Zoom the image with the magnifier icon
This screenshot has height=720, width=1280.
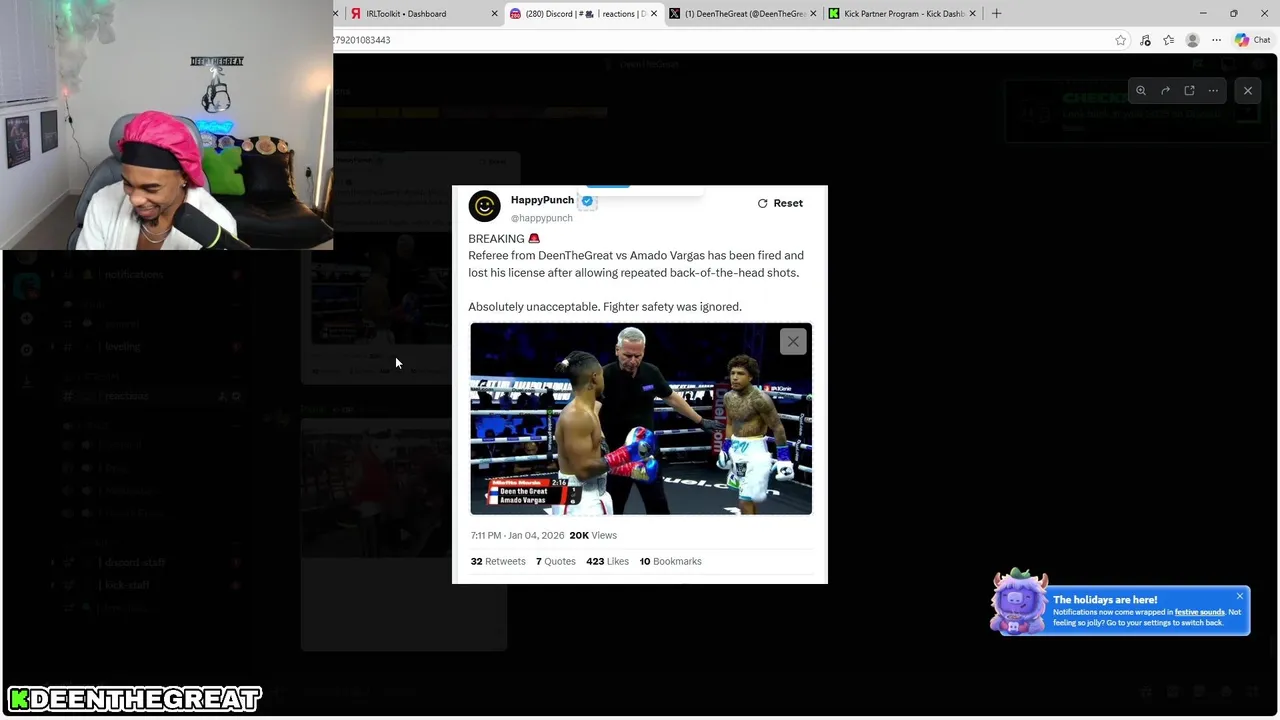(1141, 91)
